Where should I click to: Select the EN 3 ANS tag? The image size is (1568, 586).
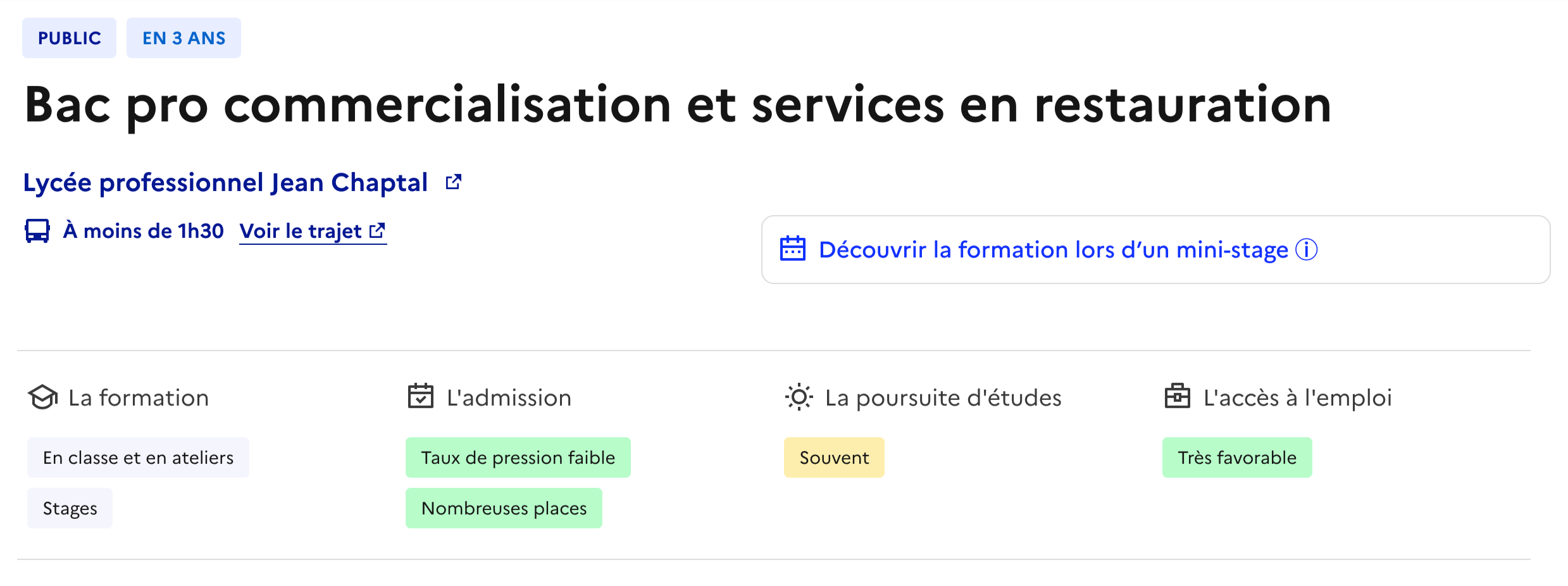point(184,37)
